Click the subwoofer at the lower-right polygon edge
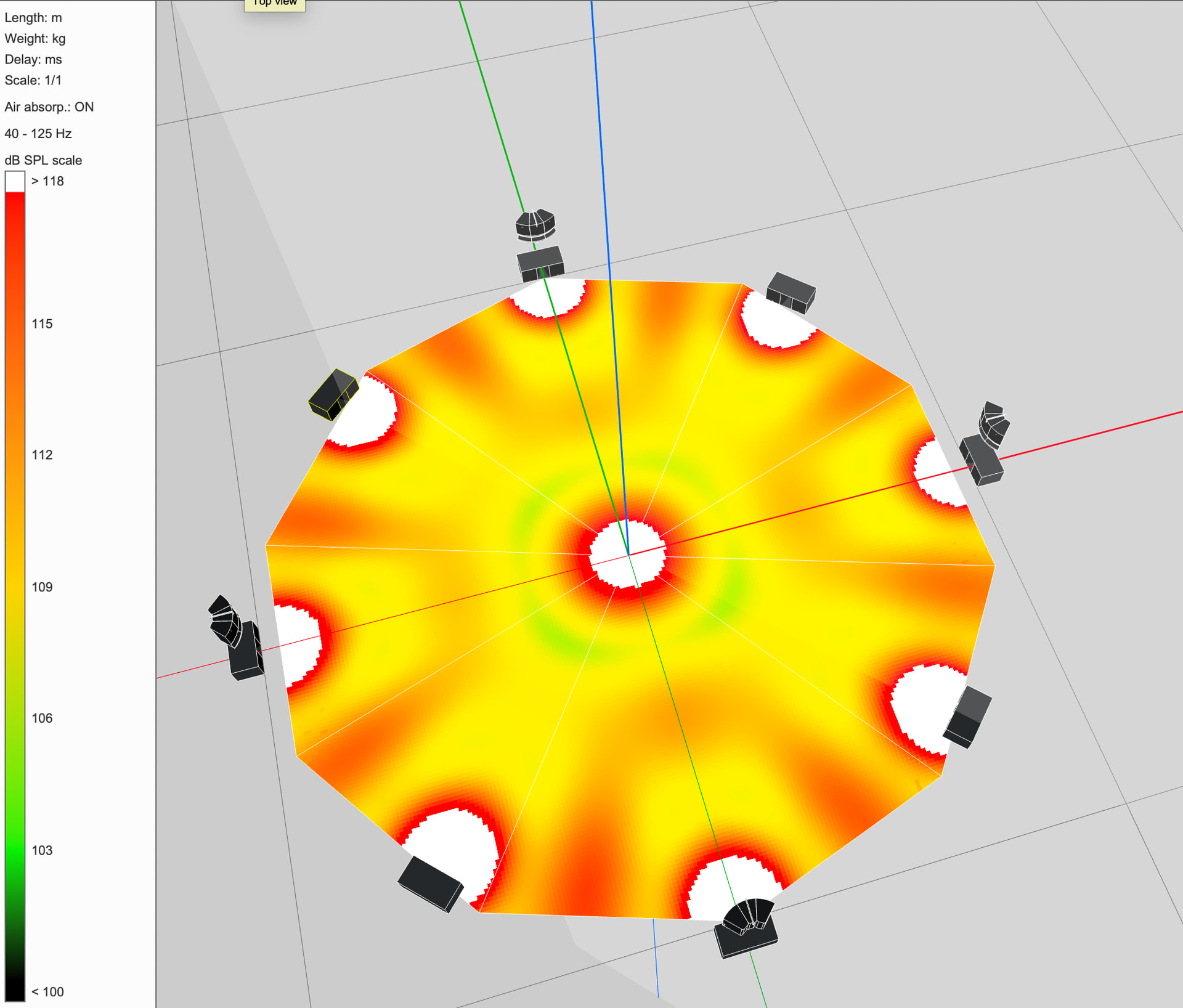This screenshot has width=1183, height=1008. coord(967,717)
